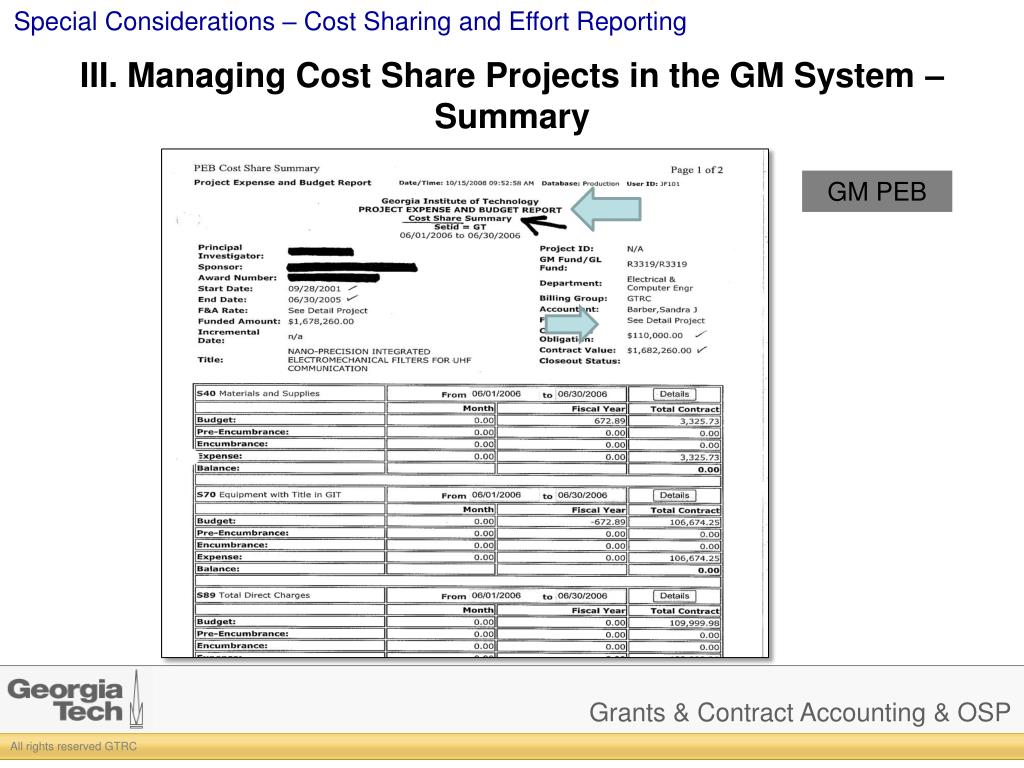Click 'See Detail Project' beside F&A Rate

coord(328,311)
